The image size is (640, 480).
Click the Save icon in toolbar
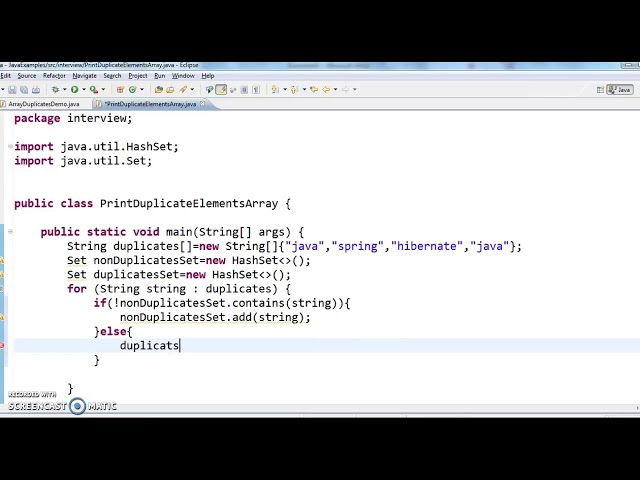[x=12, y=89]
